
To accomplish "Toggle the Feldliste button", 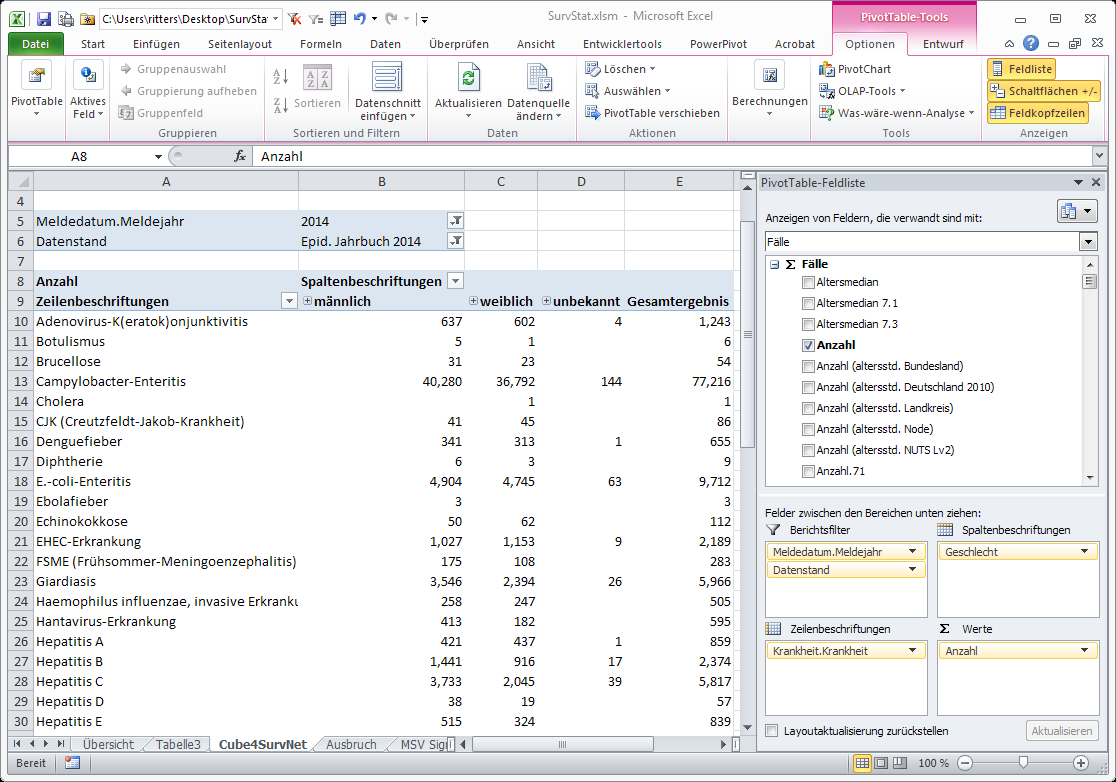I will click(1021, 69).
